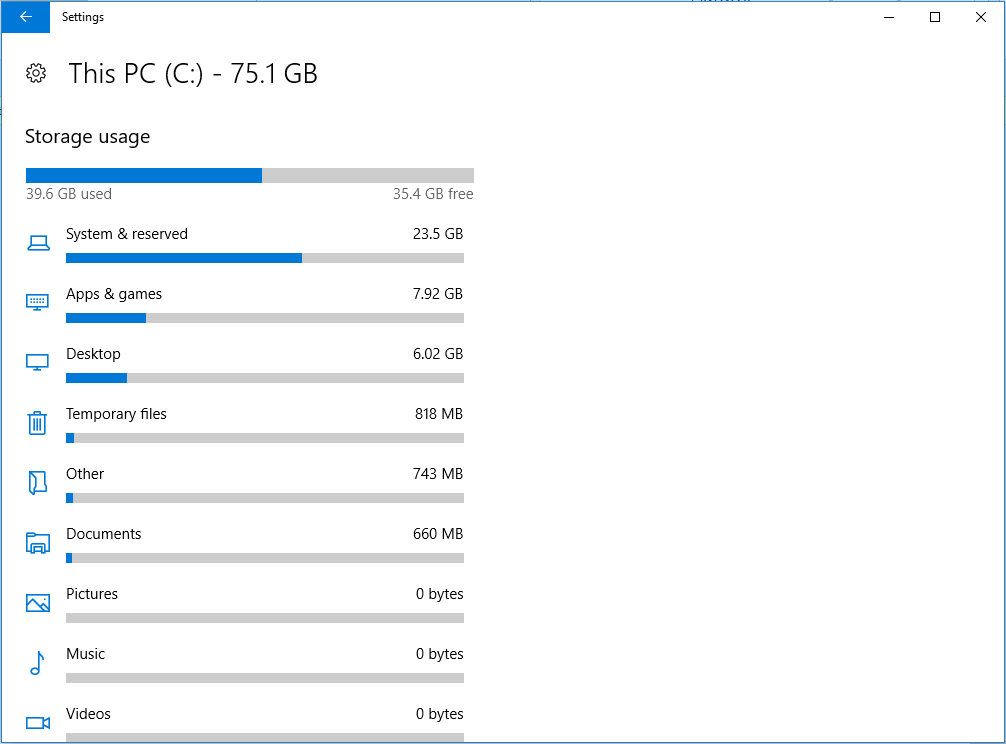Screen dimensions: 1006x744
Task: Open the System & reserved laptop icon
Action: coord(38,243)
